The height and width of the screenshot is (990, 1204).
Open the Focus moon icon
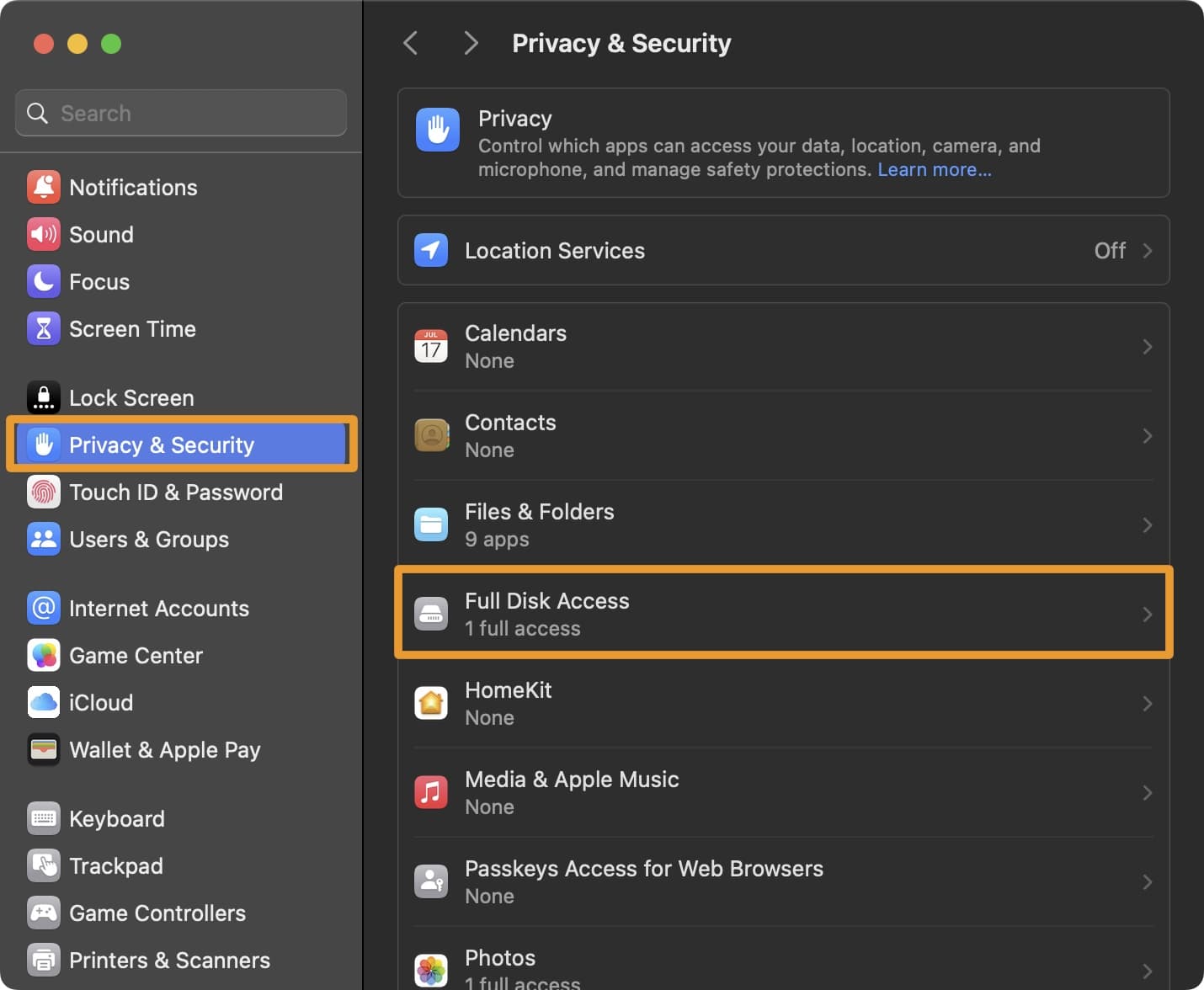[x=44, y=281]
